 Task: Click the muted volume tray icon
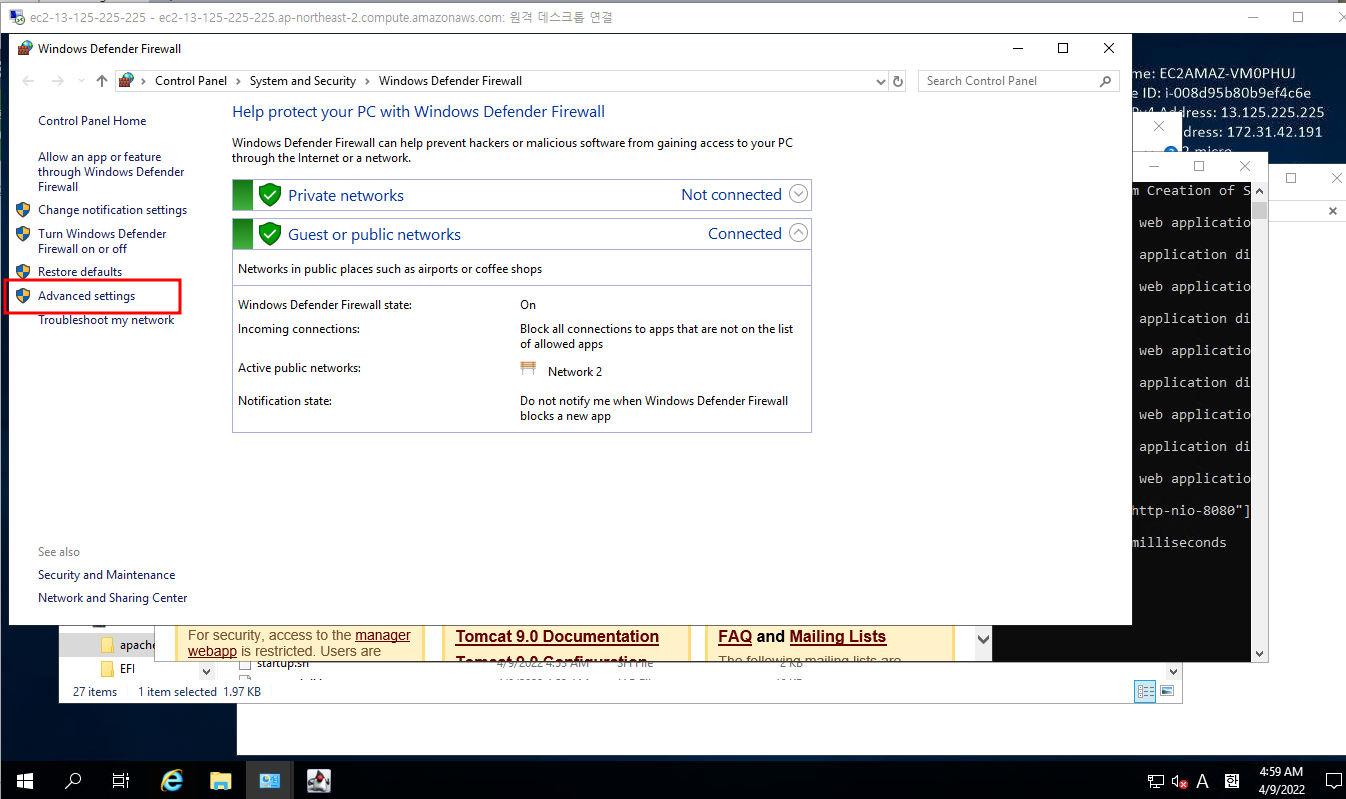[x=1179, y=781]
